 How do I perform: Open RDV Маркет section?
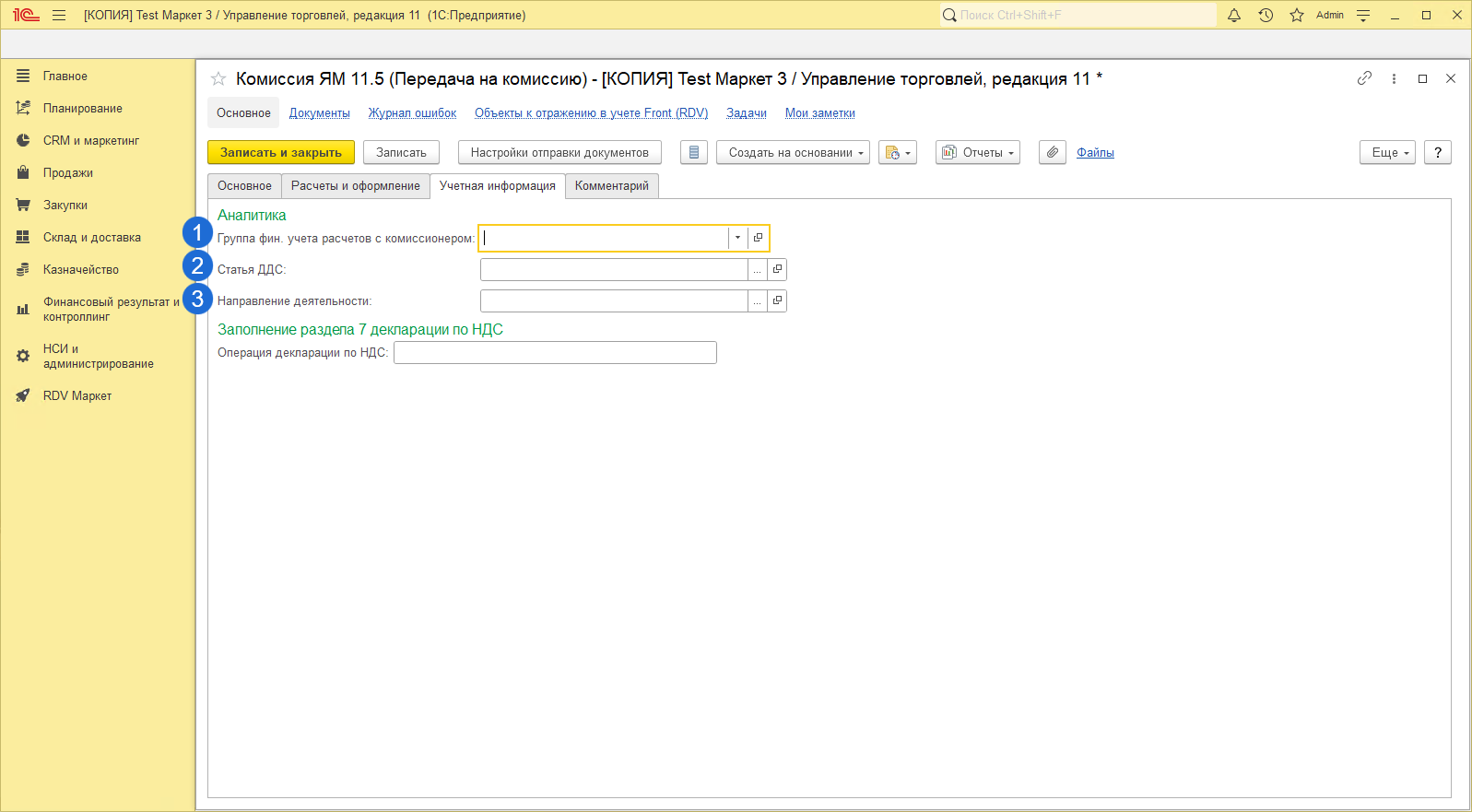[x=77, y=396]
